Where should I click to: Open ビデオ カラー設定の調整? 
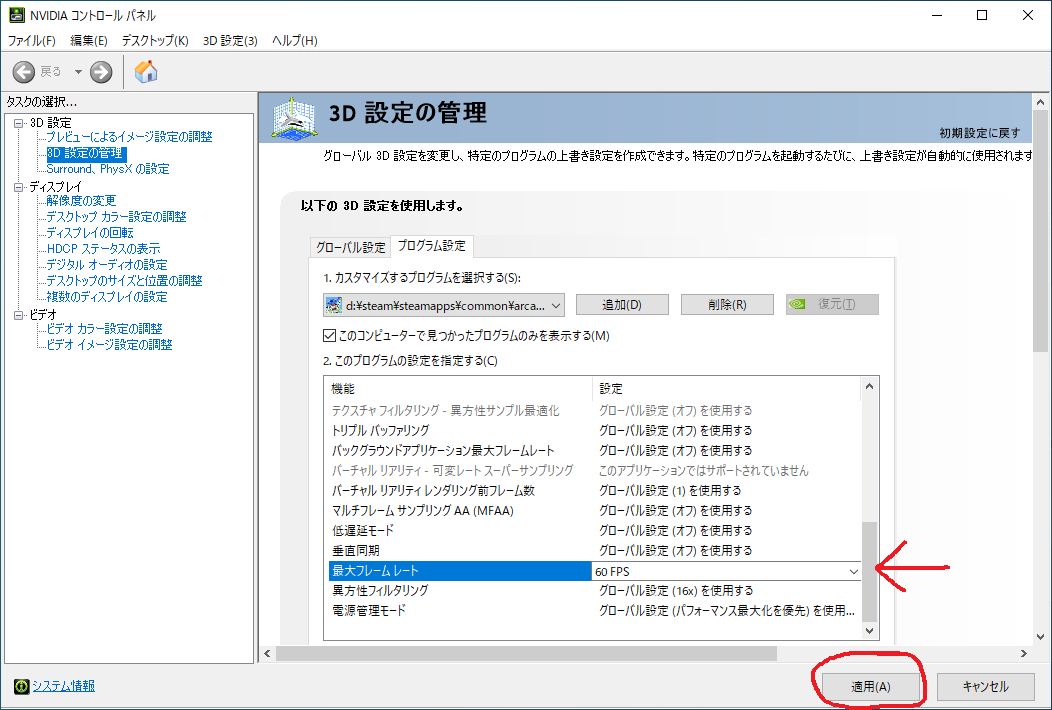click(x=104, y=329)
